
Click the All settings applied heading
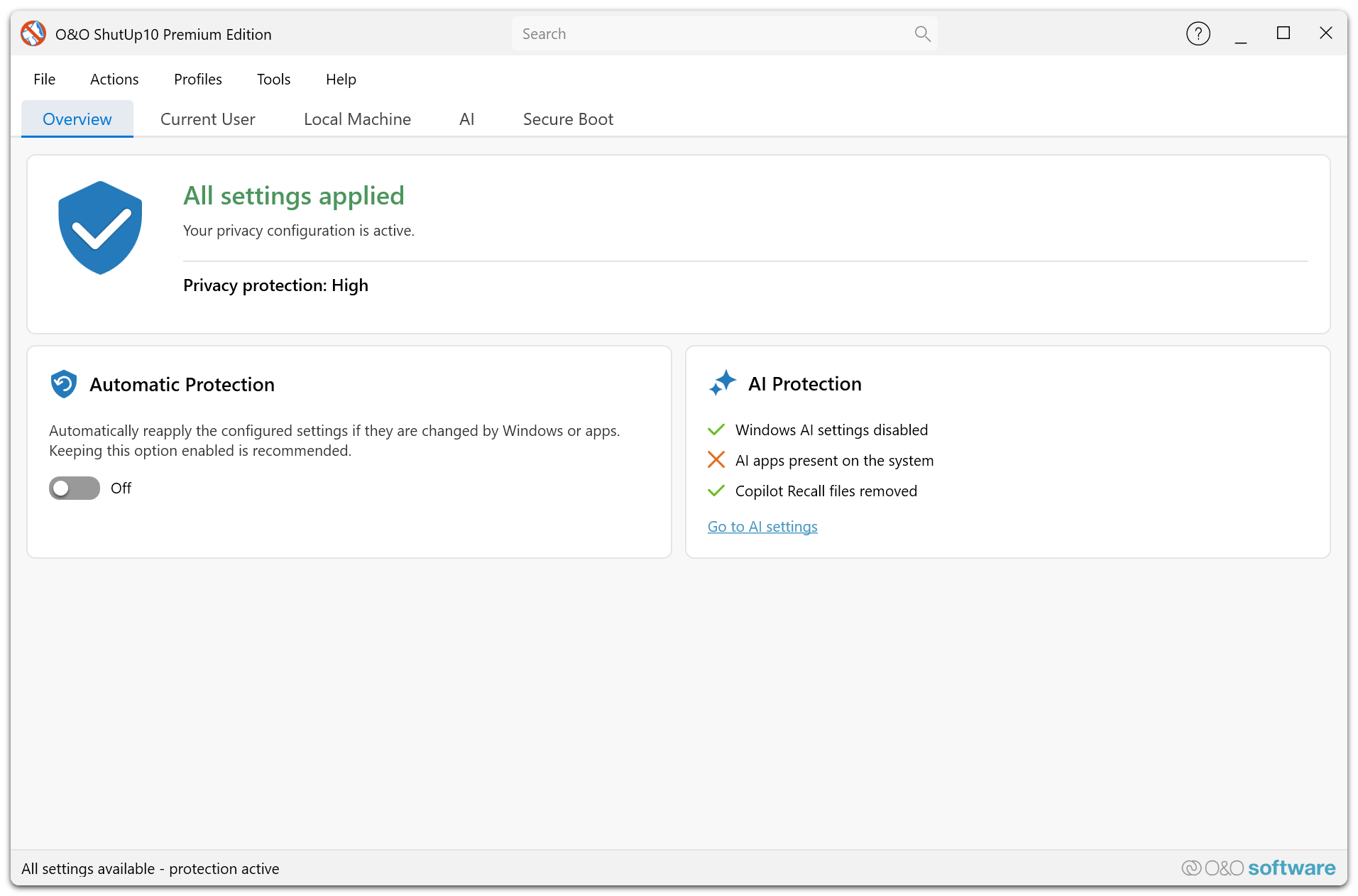294,195
